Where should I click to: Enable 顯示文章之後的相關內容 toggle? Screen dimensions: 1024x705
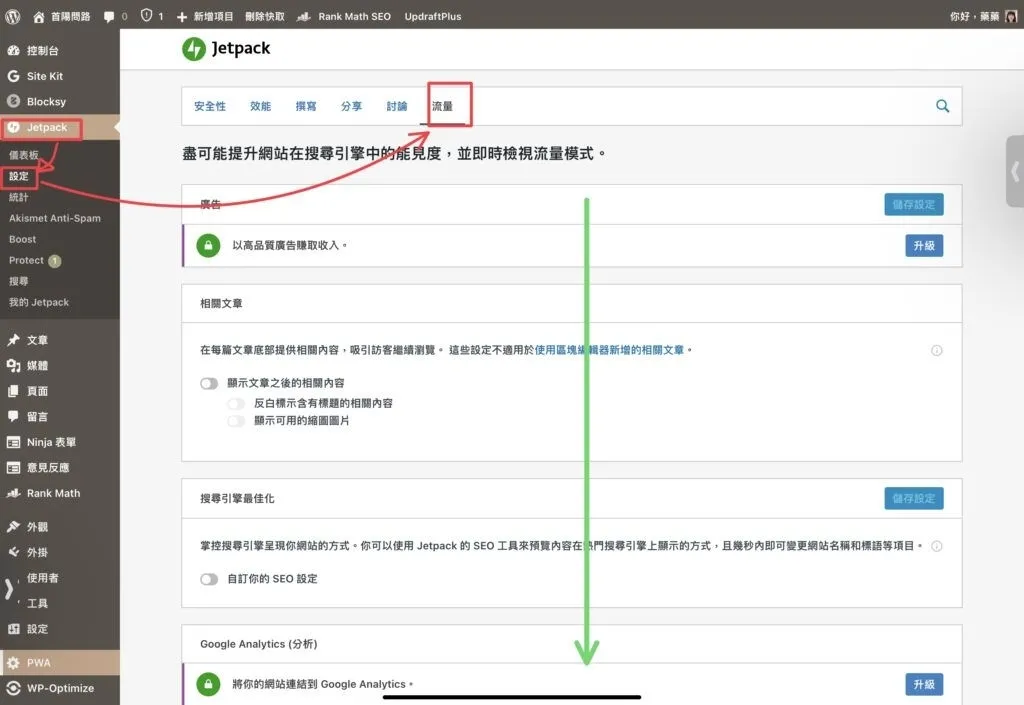pyautogui.click(x=209, y=383)
